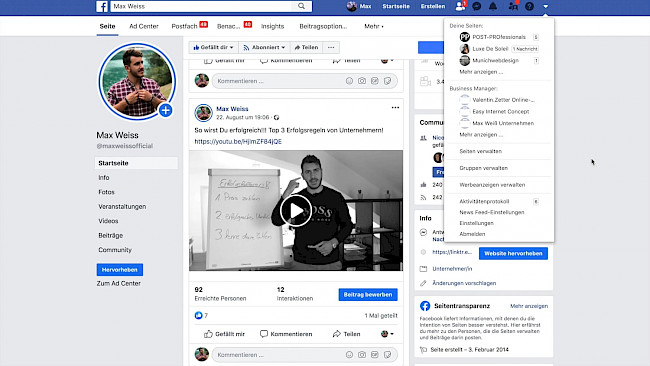Click Kommentieren under the video post

pyautogui.click(x=286, y=334)
